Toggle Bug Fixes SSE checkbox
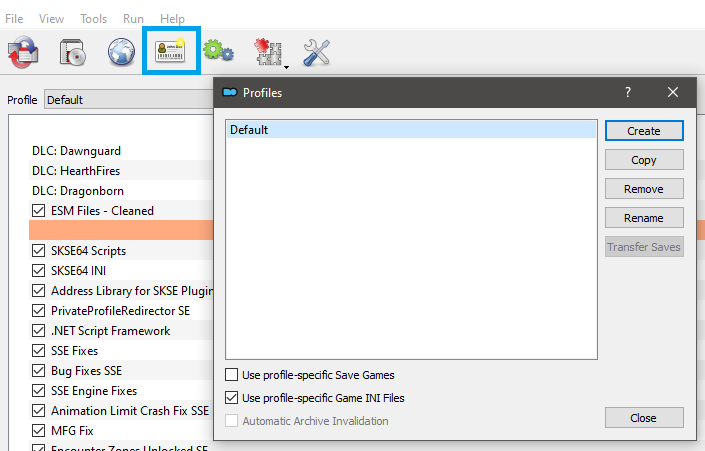The height and width of the screenshot is (451, 705). (x=39, y=371)
